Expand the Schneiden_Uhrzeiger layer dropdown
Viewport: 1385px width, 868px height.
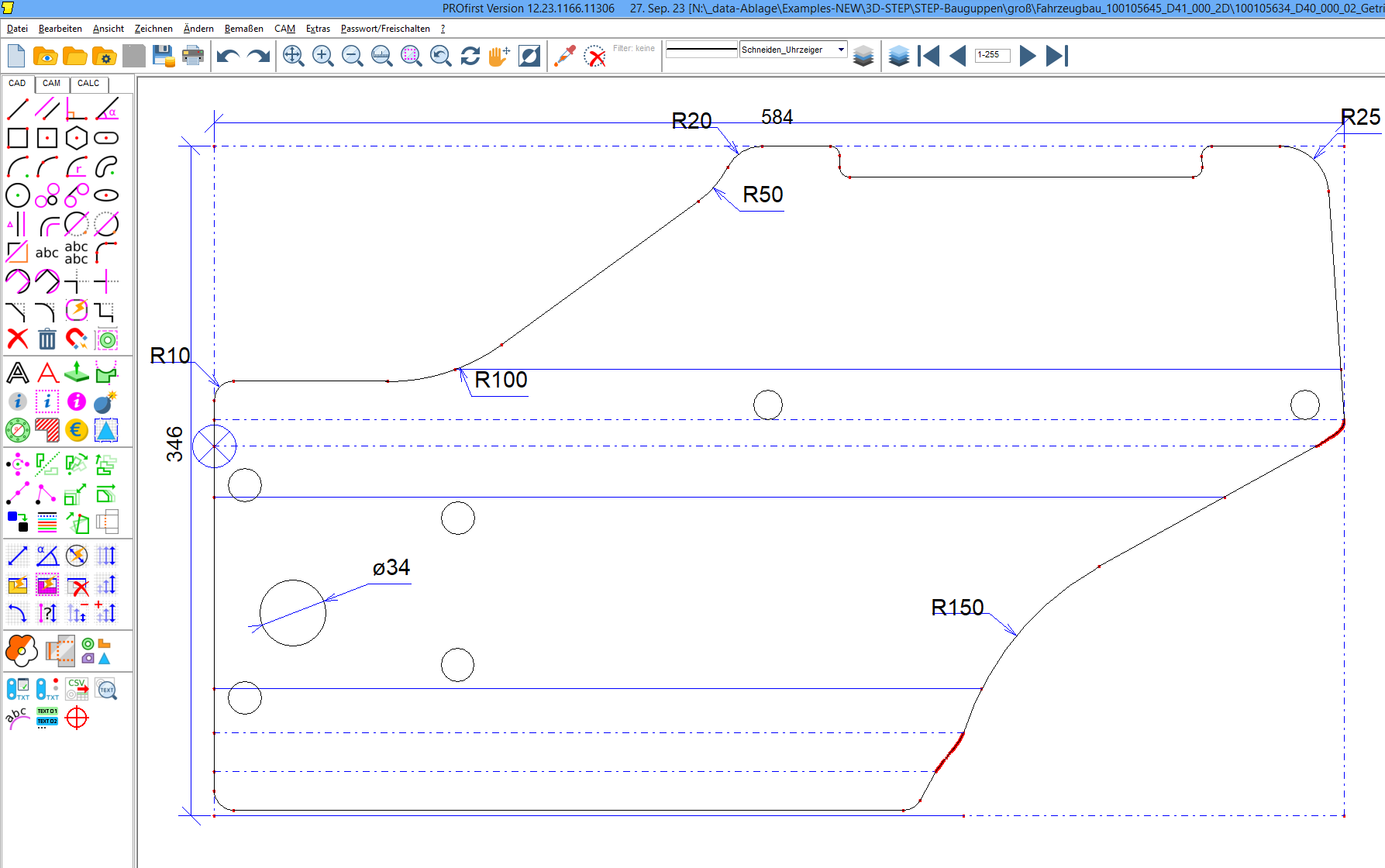click(841, 50)
